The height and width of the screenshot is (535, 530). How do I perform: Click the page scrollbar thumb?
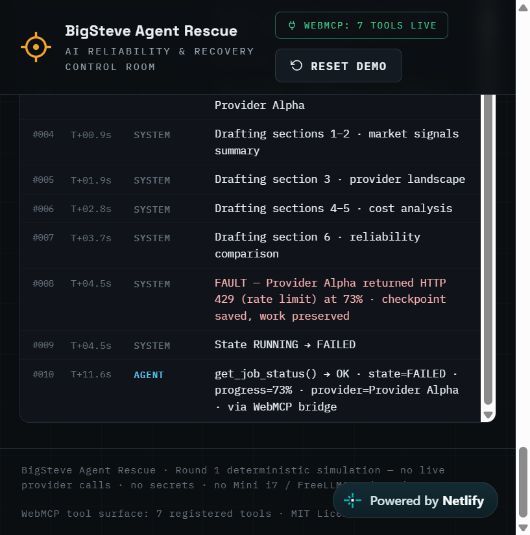click(523, 482)
